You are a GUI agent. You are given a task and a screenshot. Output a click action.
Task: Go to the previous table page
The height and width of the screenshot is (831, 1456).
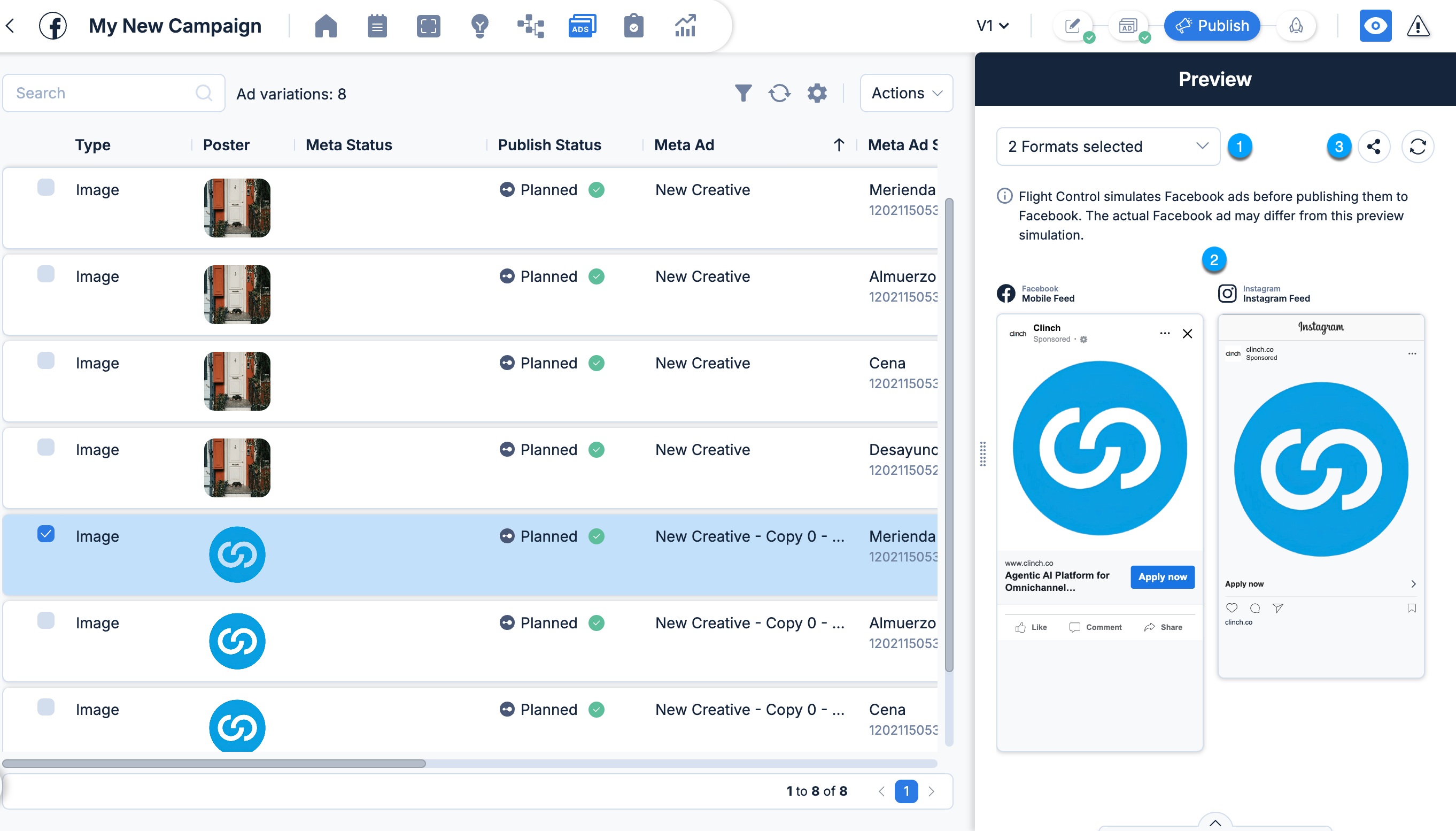(x=882, y=791)
